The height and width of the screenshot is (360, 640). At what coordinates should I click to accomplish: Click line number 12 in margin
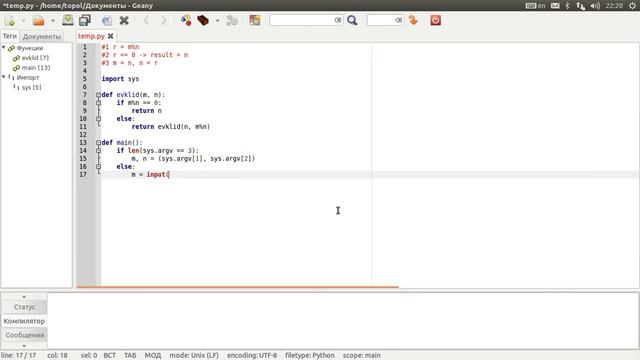[83, 135]
